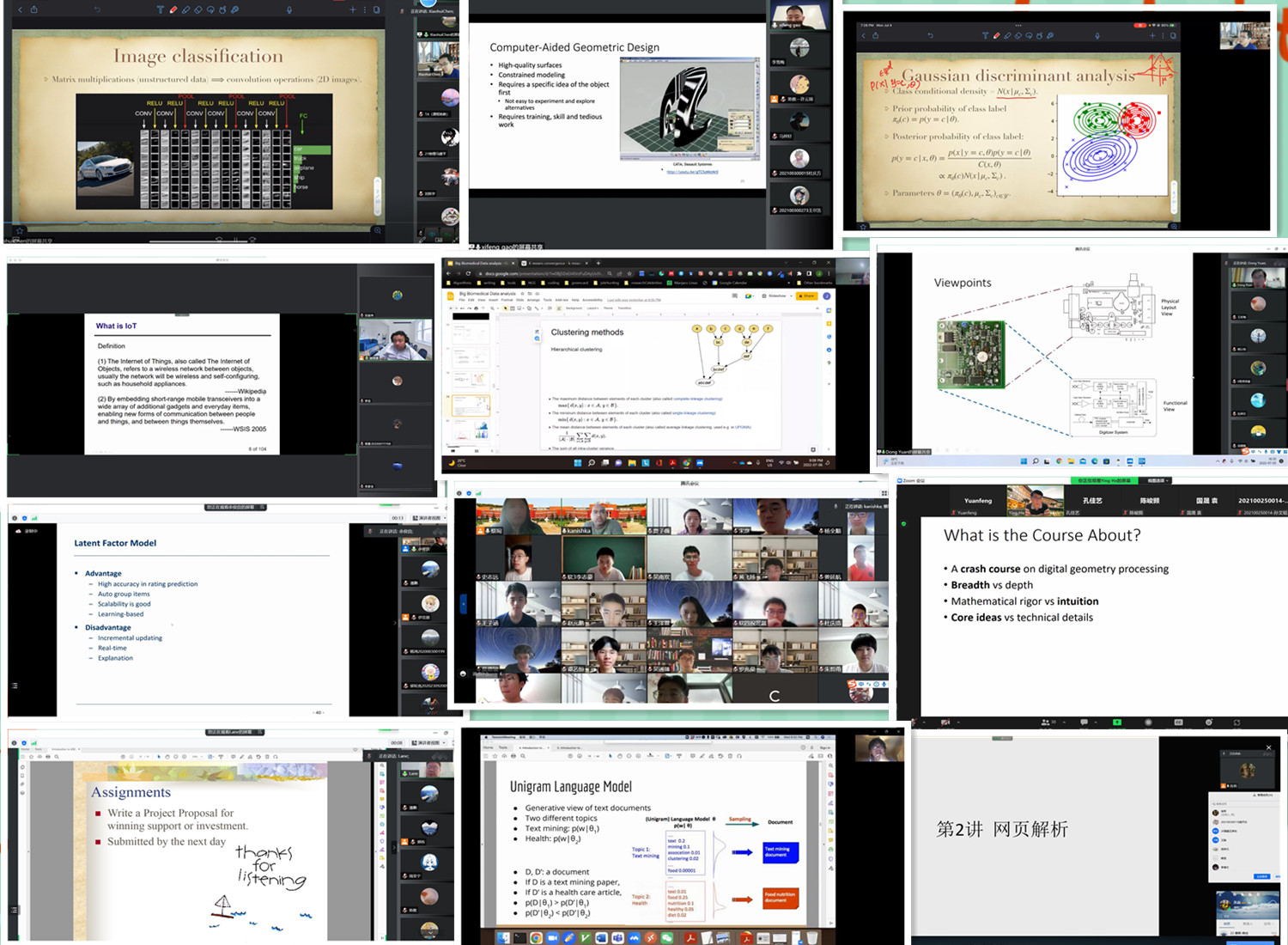Image resolution: width=1288 pixels, height=945 pixels.
Task: Open the youtu.be link under the CATIA image
Action: (x=692, y=172)
